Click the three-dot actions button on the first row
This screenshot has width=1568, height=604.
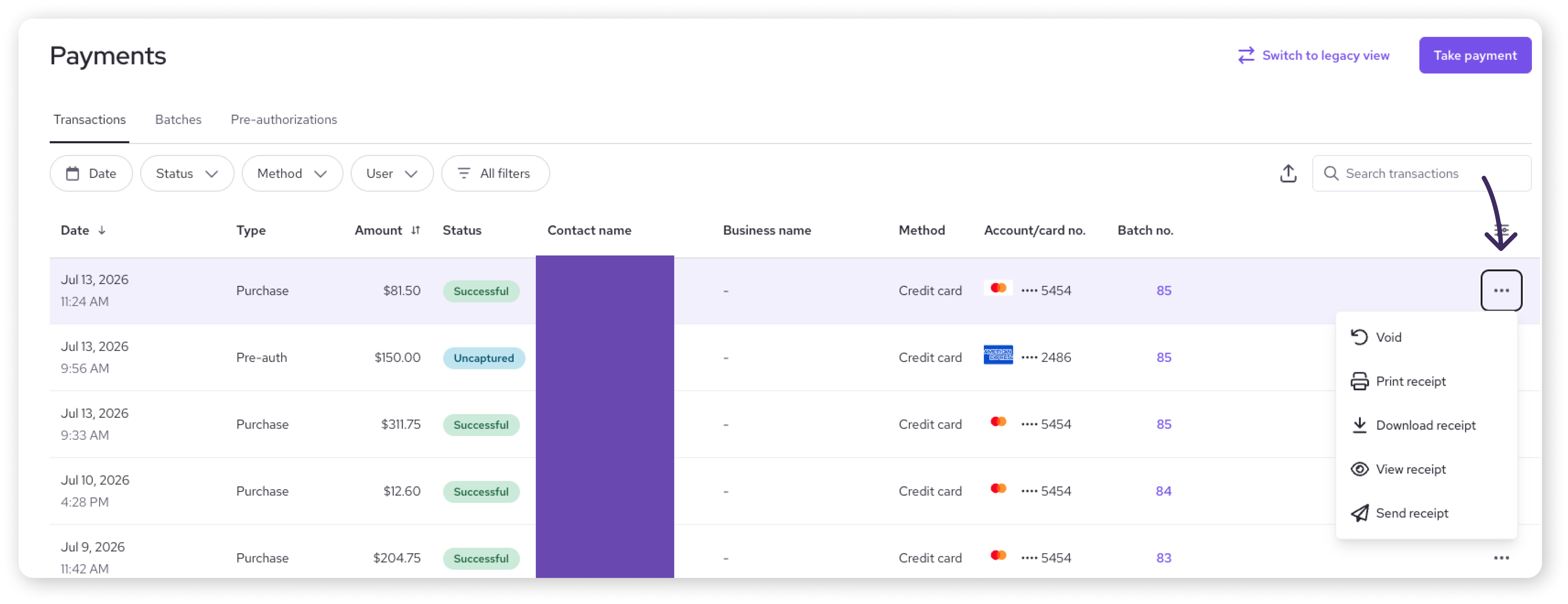1501,290
